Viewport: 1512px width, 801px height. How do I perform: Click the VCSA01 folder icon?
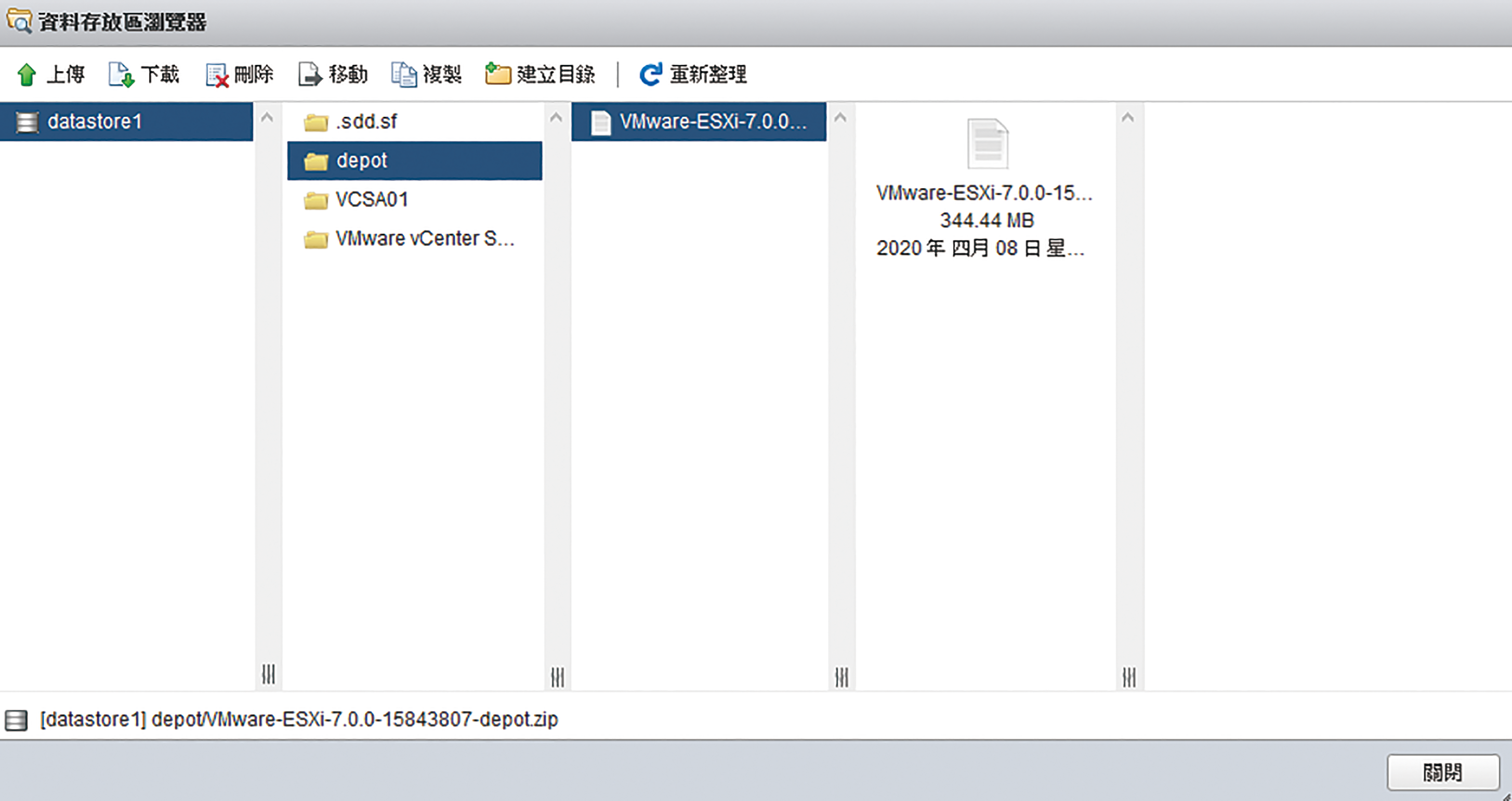coord(316,201)
